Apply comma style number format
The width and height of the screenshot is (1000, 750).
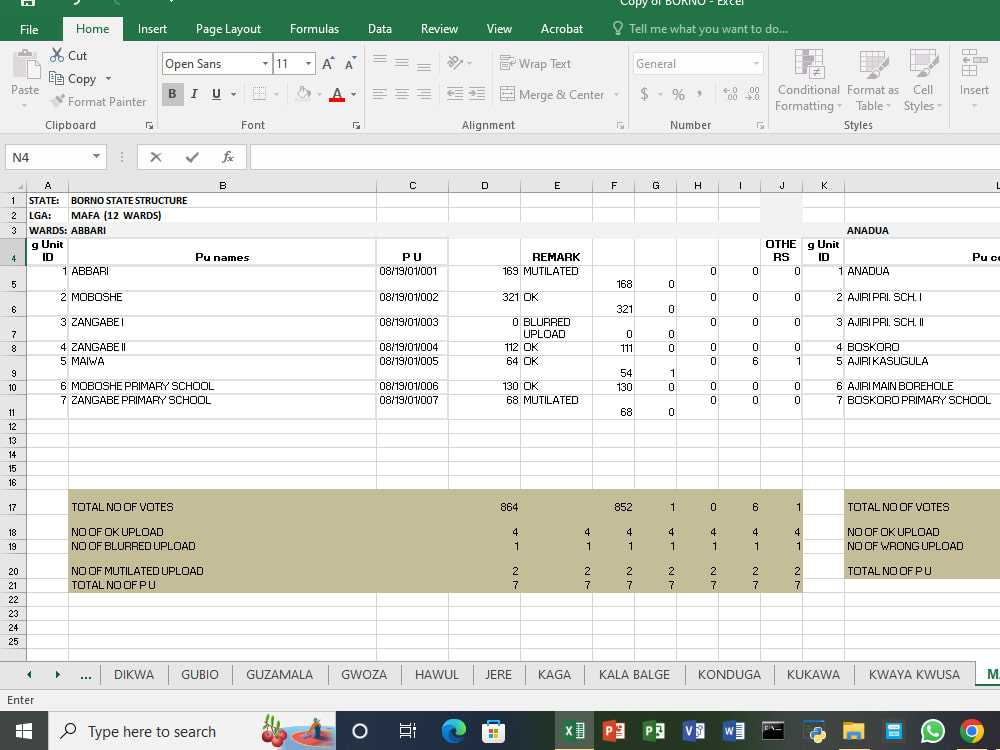tap(700, 94)
